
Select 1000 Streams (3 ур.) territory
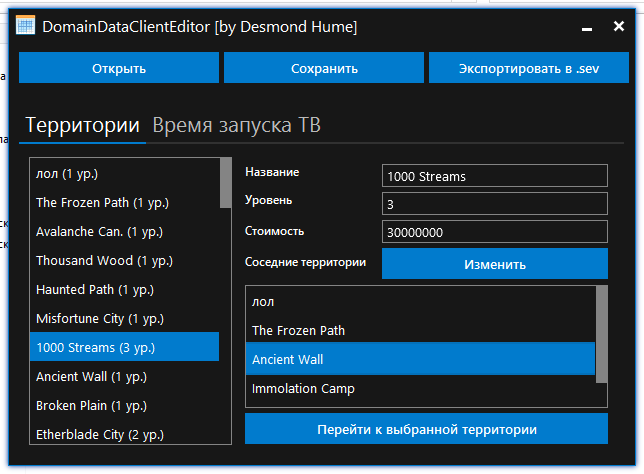pos(125,347)
